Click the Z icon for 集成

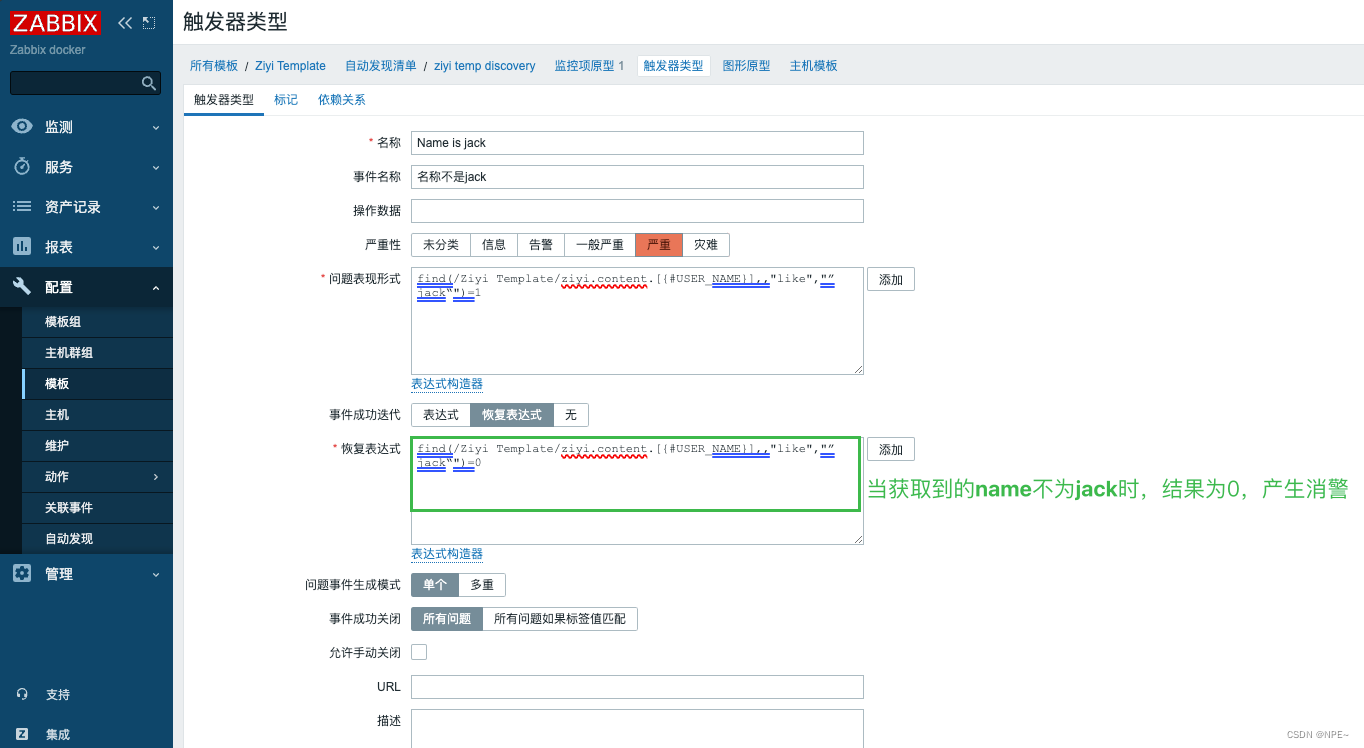coord(22,734)
